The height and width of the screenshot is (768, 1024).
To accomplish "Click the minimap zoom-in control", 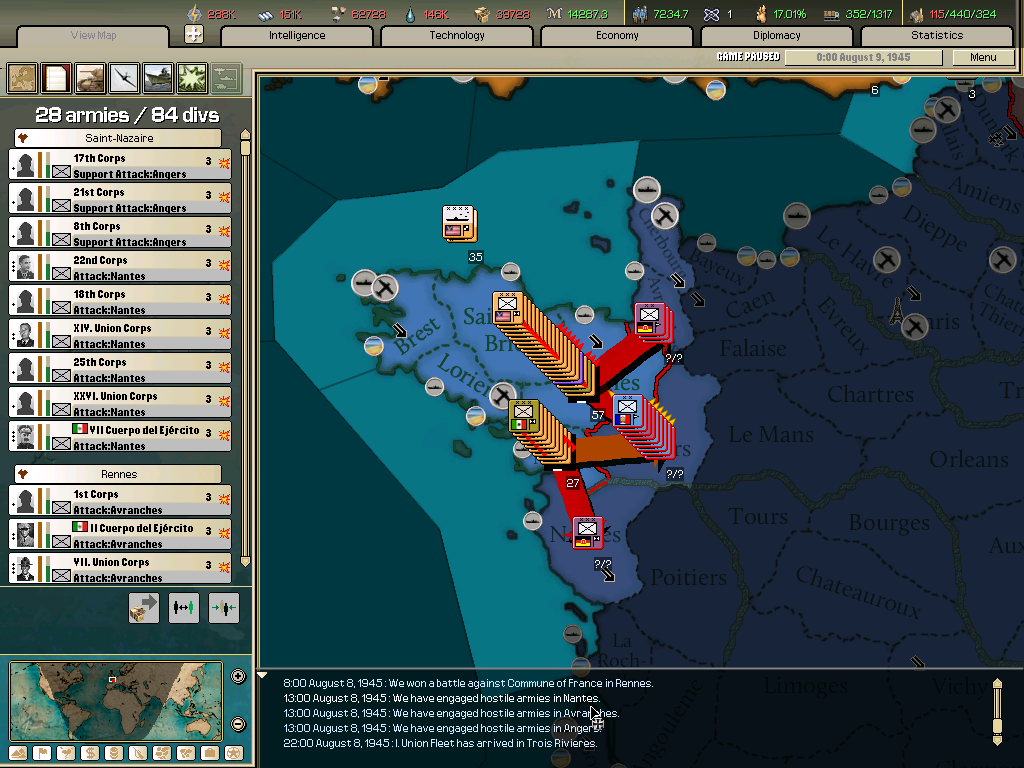I will point(238,675).
